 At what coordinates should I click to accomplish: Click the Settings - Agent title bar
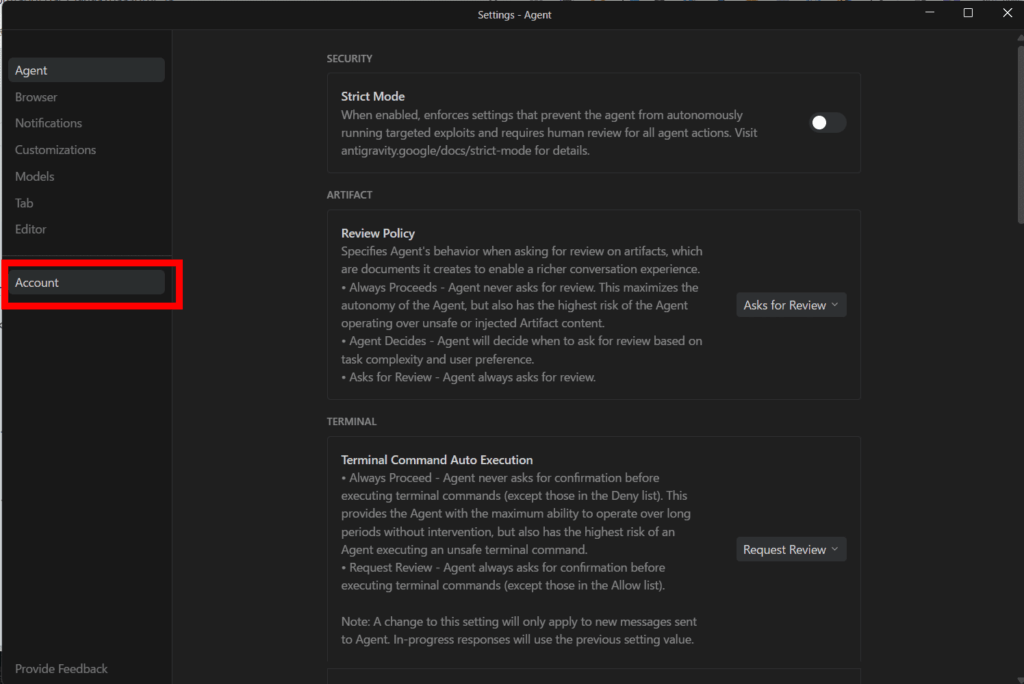pos(514,14)
